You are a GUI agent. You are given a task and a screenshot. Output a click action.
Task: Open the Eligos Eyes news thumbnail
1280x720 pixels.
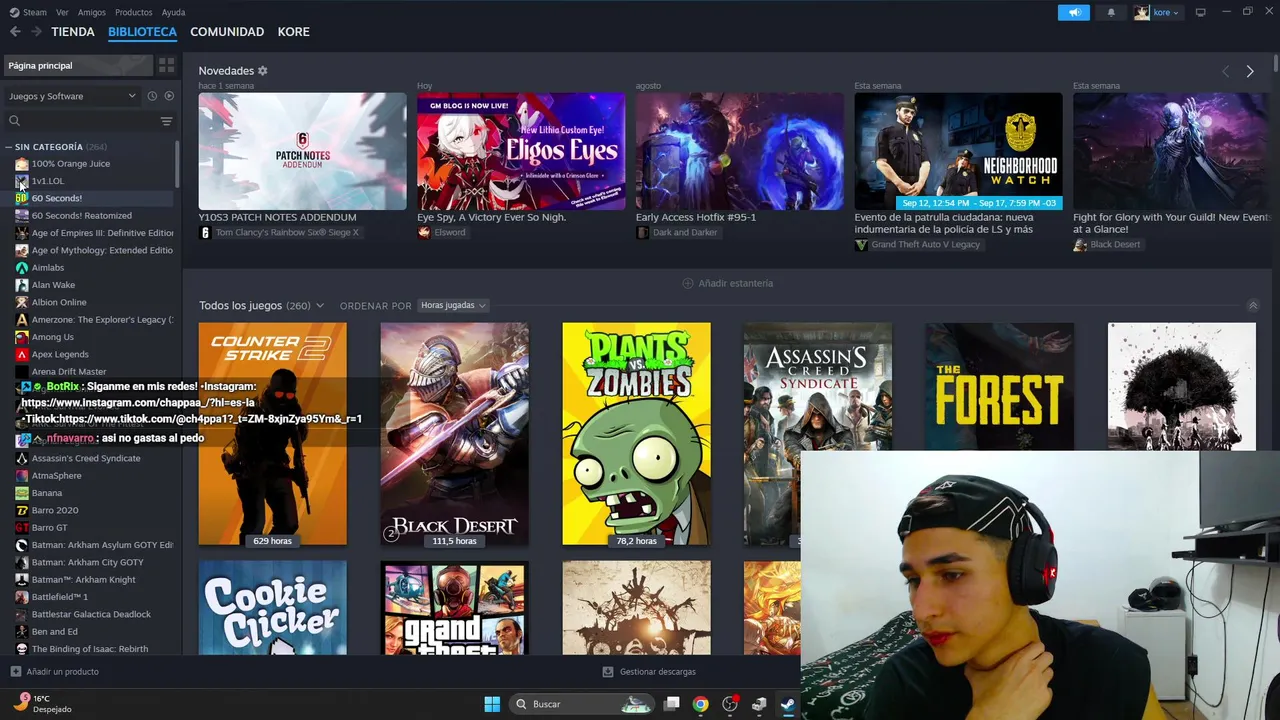click(x=521, y=151)
